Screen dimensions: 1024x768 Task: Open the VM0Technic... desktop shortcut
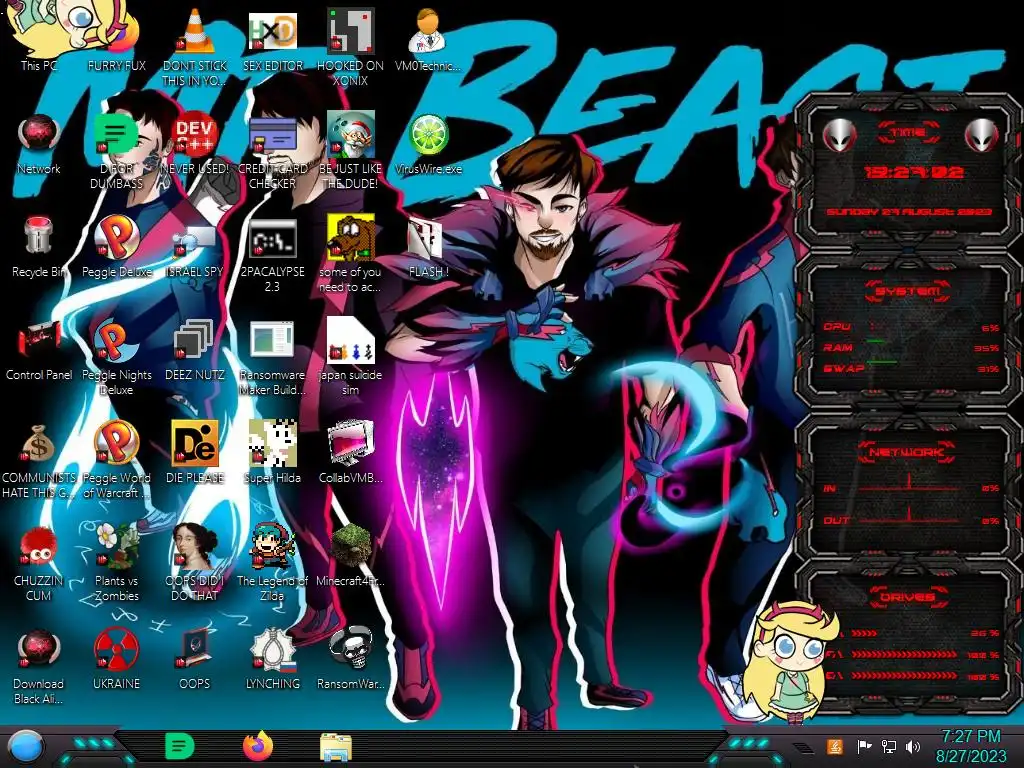pyautogui.click(x=428, y=39)
